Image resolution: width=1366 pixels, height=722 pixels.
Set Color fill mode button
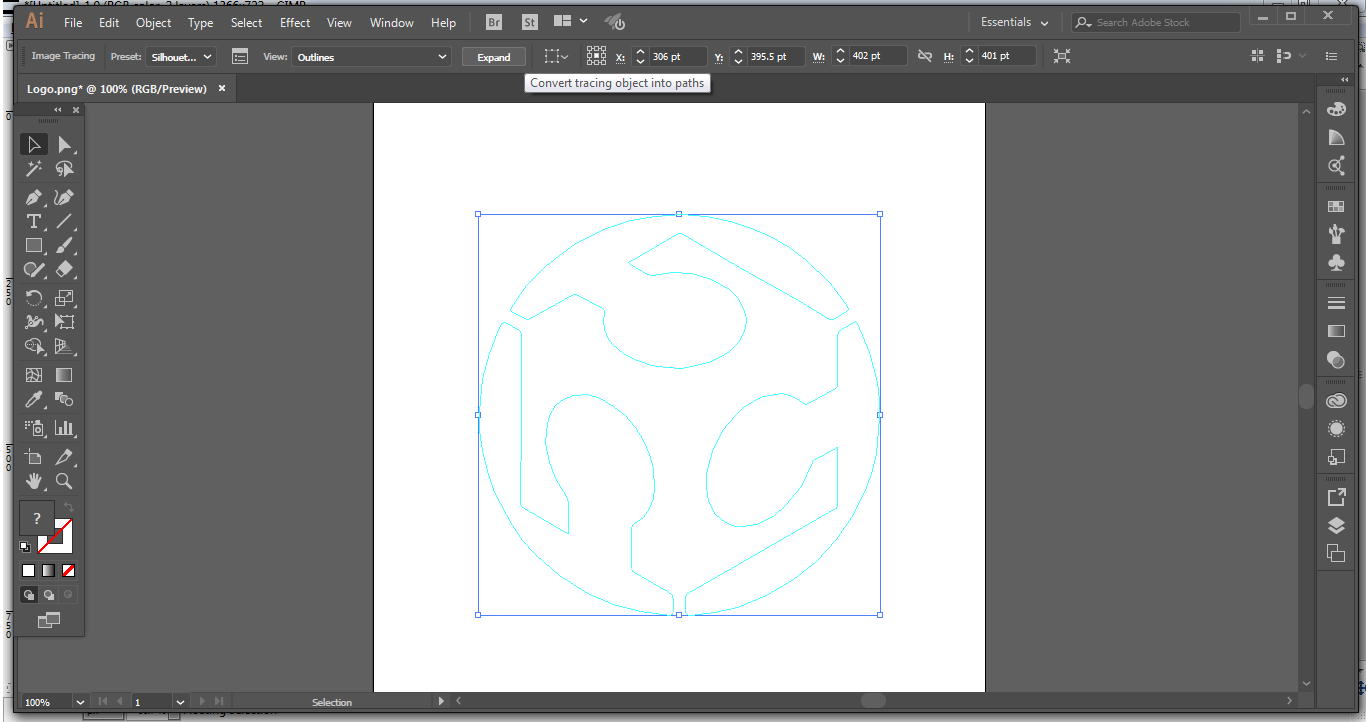tap(28, 571)
